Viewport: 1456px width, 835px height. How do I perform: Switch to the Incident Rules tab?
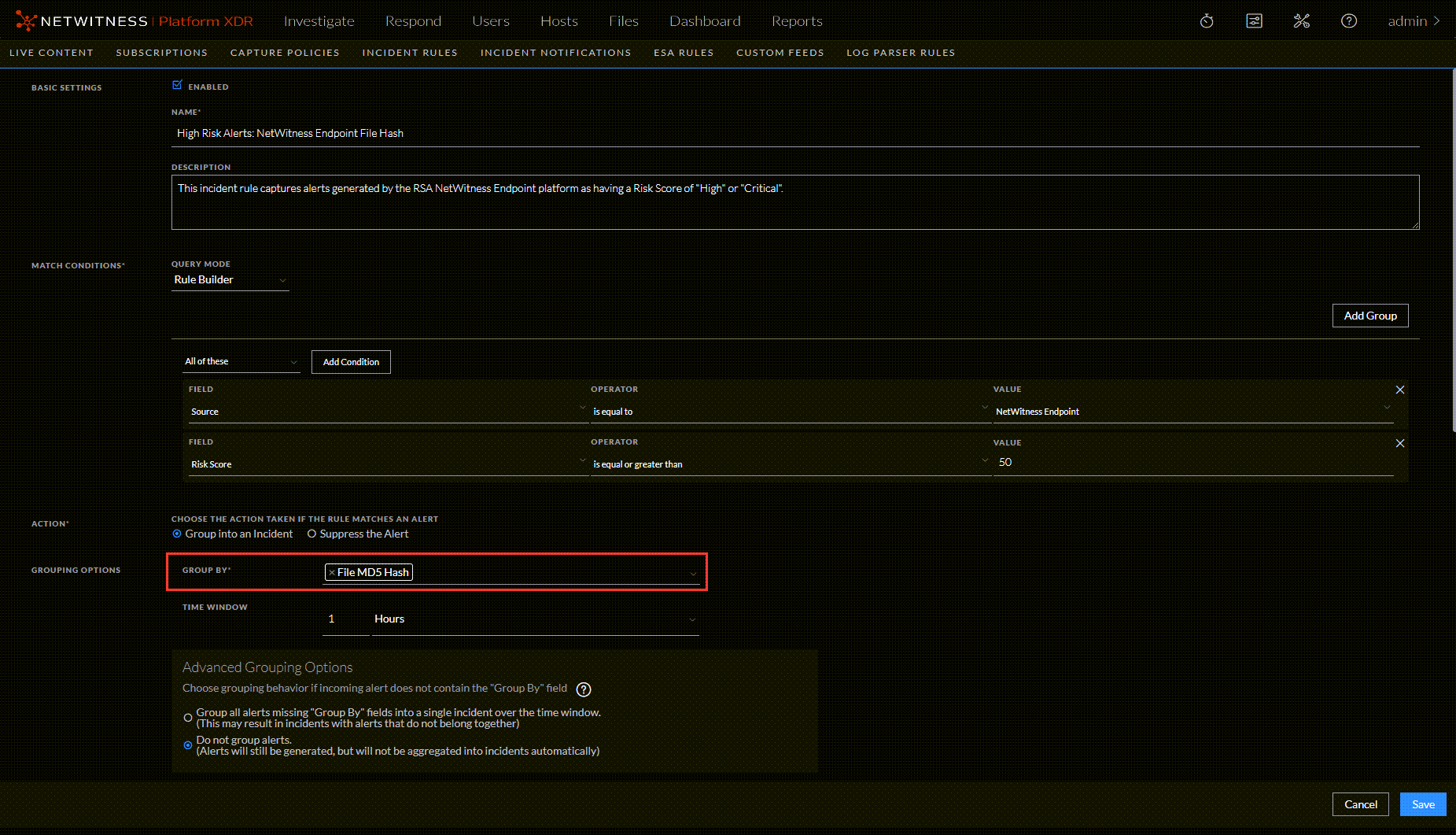[409, 53]
